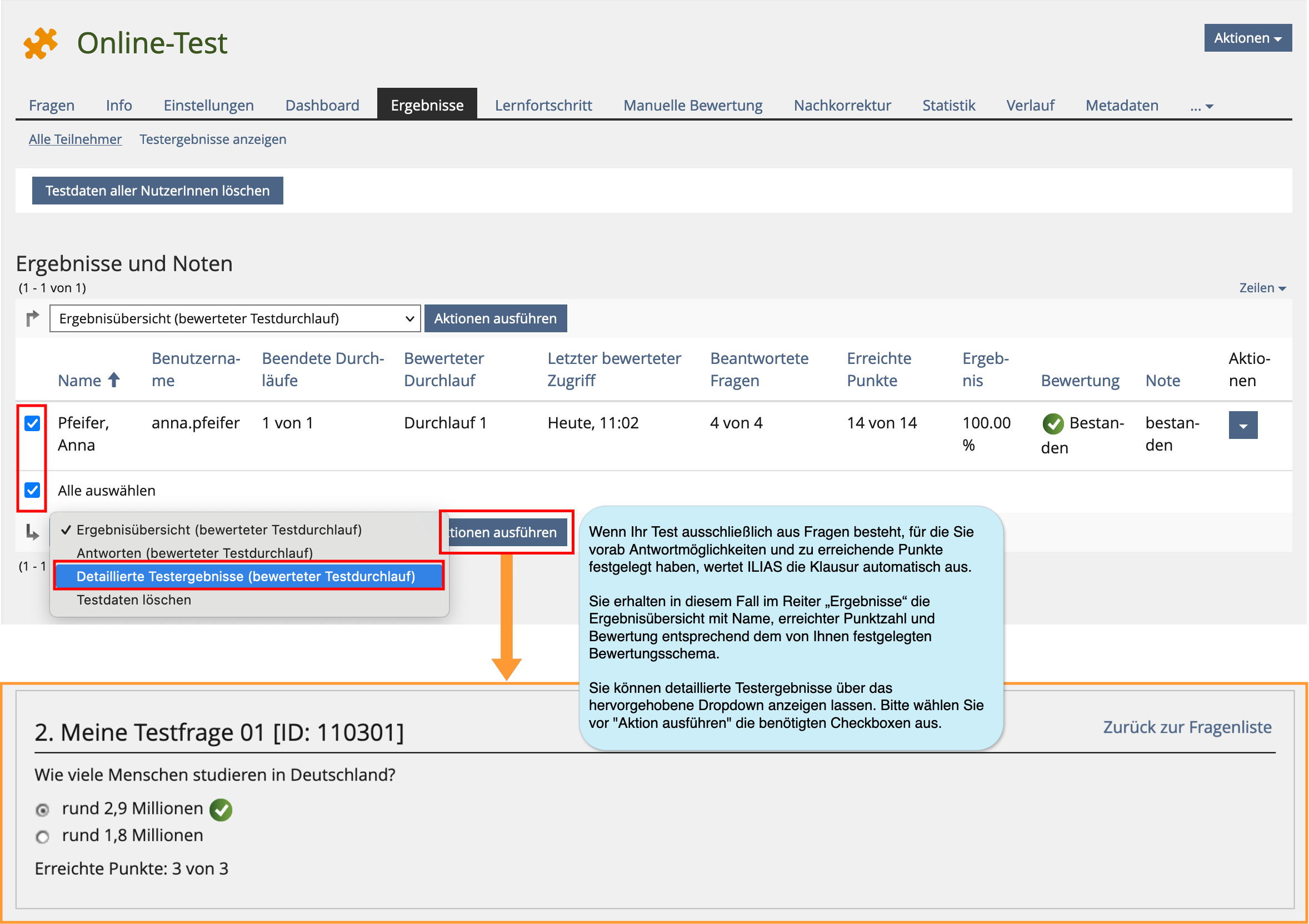Sort by Beantwortete Fragen column header
The height and width of the screenshot is (924, 1309).
(759, 369)
